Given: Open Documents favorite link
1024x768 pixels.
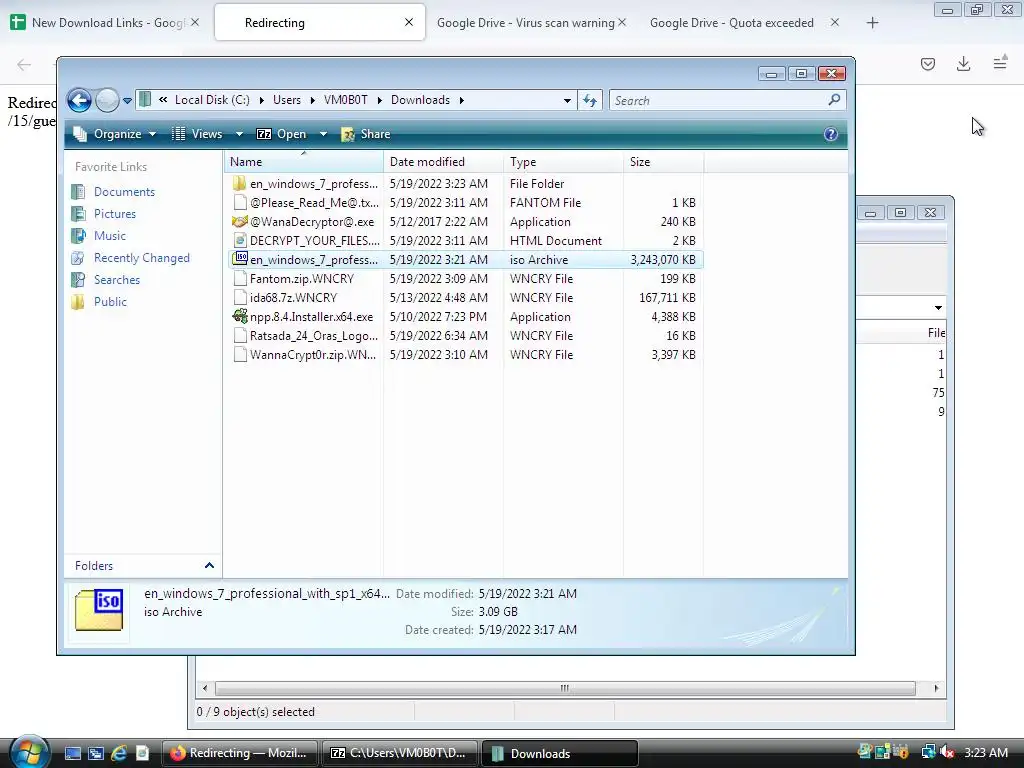Looking at the screenshot, I should 124,192.
